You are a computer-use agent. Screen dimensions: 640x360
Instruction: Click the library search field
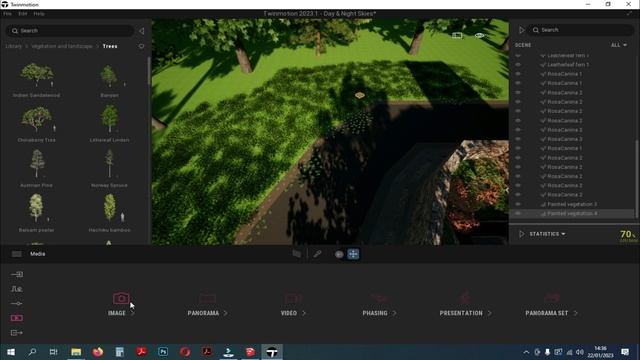pos(70,31)
